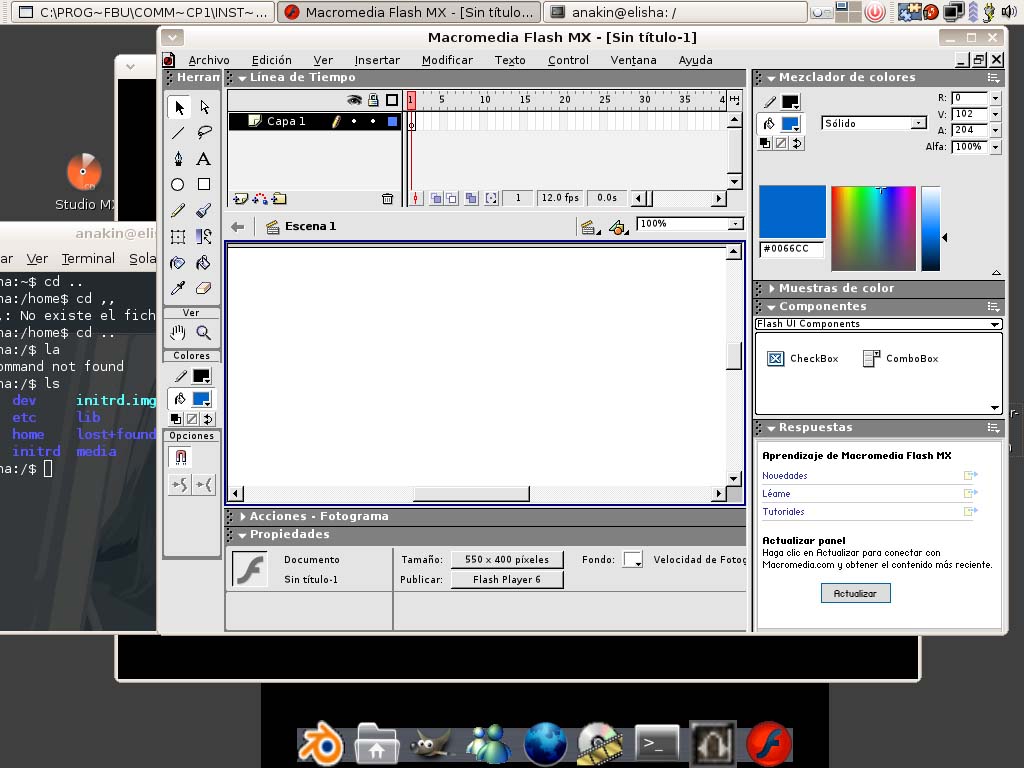Image resolution: width=1024 pixels, height=768 pixels.
Task: Select the Ink Bottle tool
Action: tap(178, 263)
